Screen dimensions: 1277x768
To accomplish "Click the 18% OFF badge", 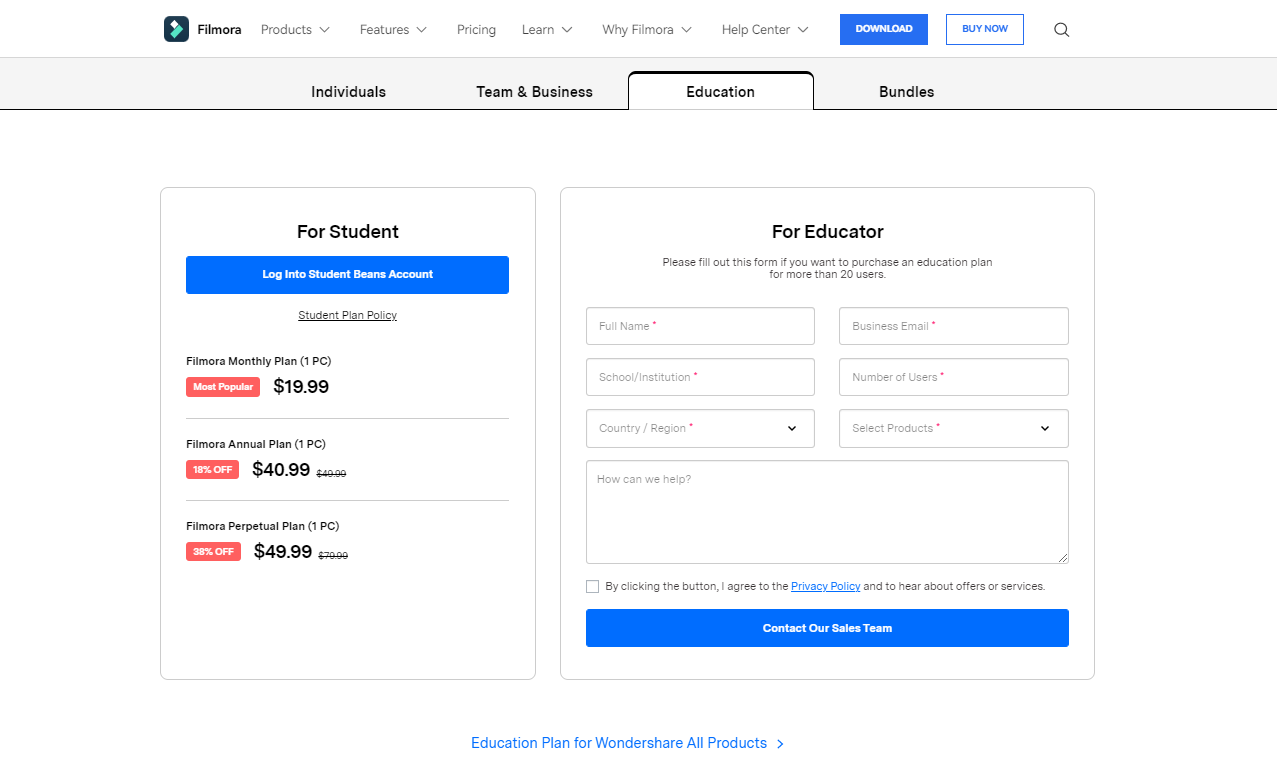I will pyautogui.click(x=212, y=470).
